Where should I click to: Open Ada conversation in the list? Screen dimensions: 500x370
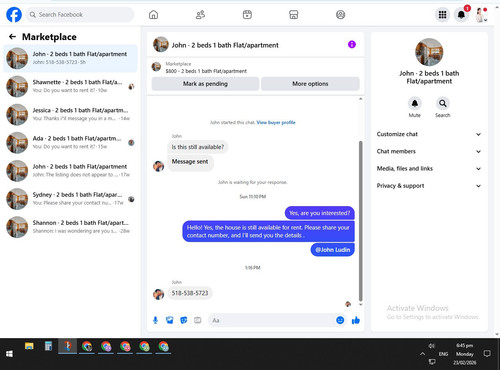pos(70,143)
